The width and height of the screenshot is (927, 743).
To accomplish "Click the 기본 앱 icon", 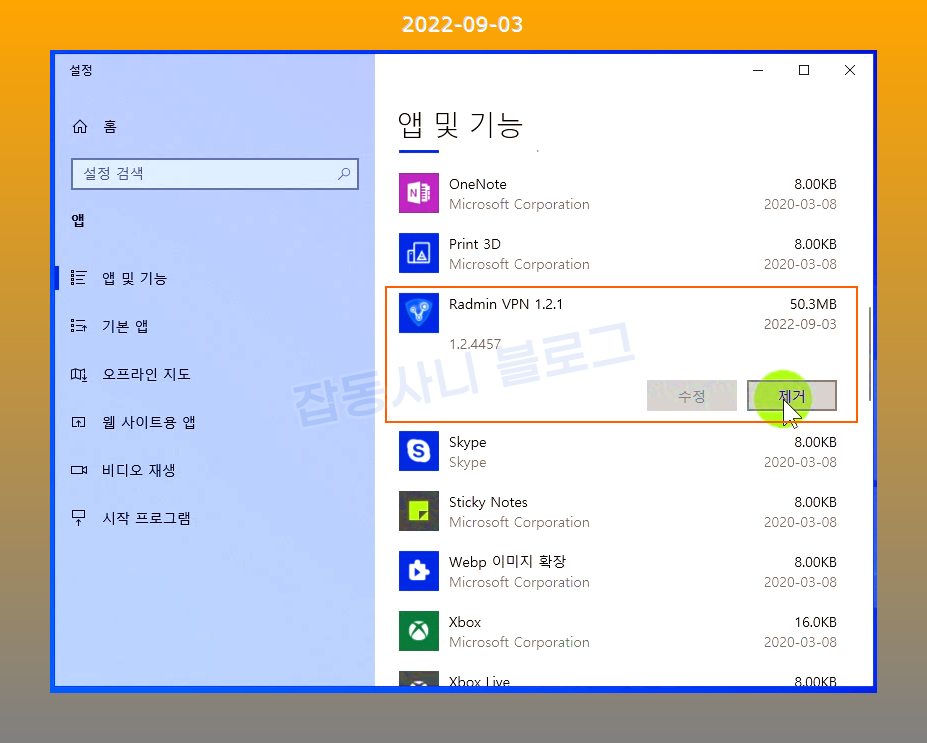I will pyautogui.click(x=79, y=326).
